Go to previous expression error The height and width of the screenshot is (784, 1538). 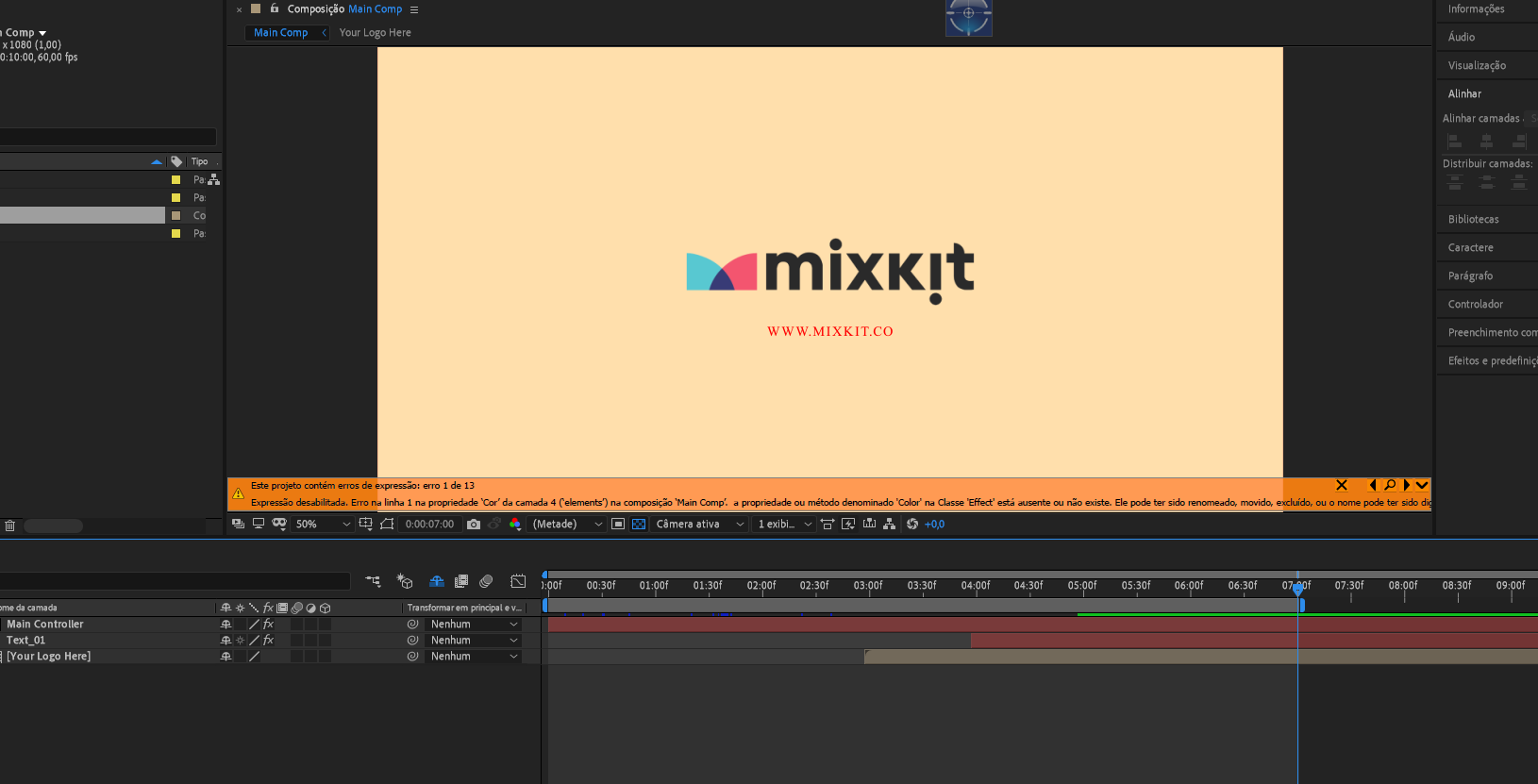tap(1372, 485)
